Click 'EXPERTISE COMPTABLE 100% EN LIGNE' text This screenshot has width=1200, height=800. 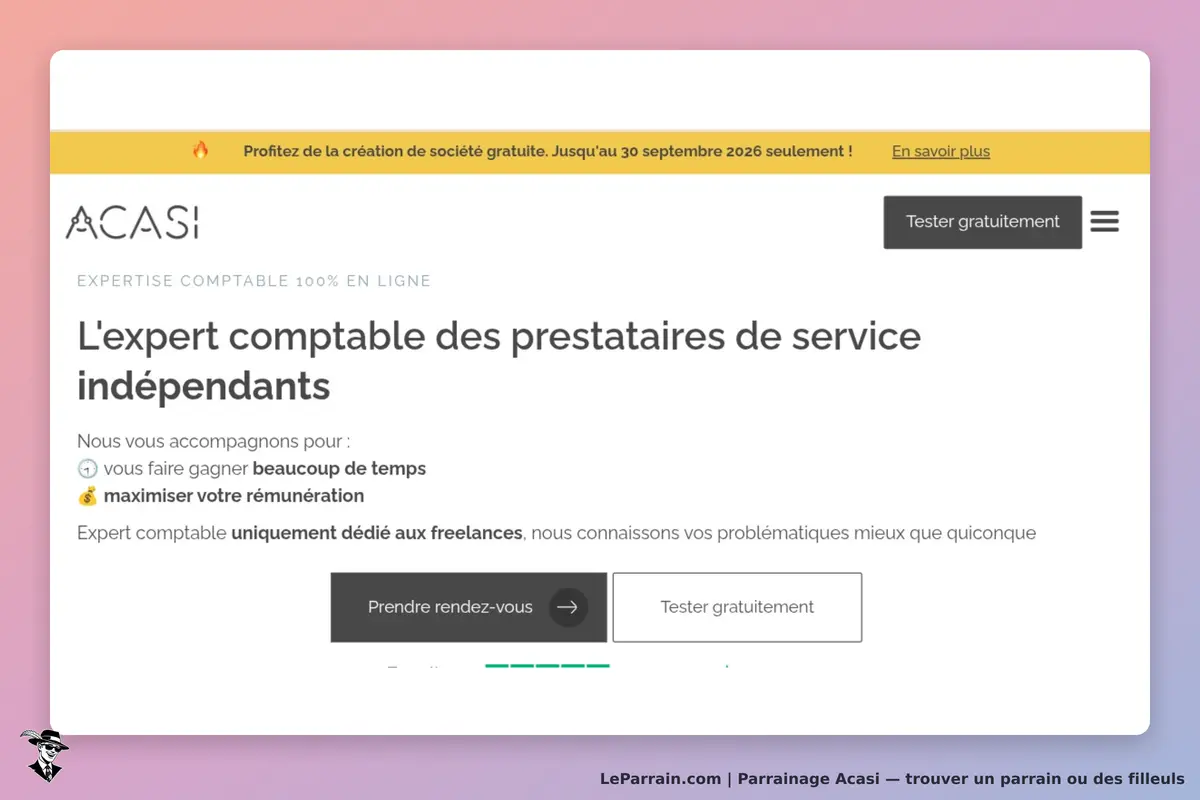point(254,281)
